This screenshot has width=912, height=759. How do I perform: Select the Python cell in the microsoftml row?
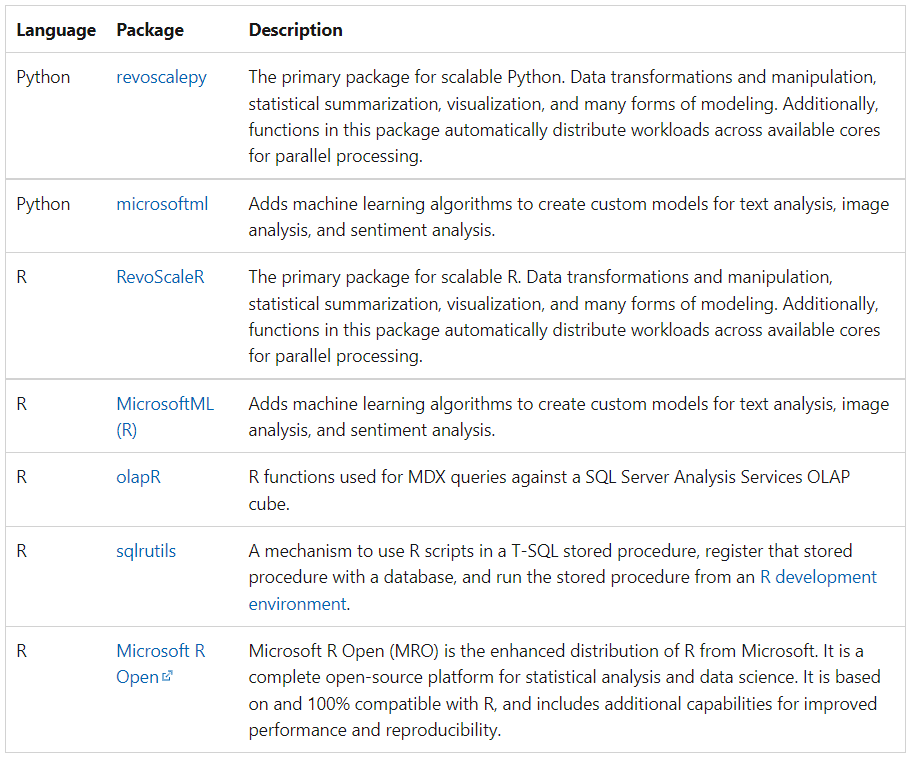(43, 204)
